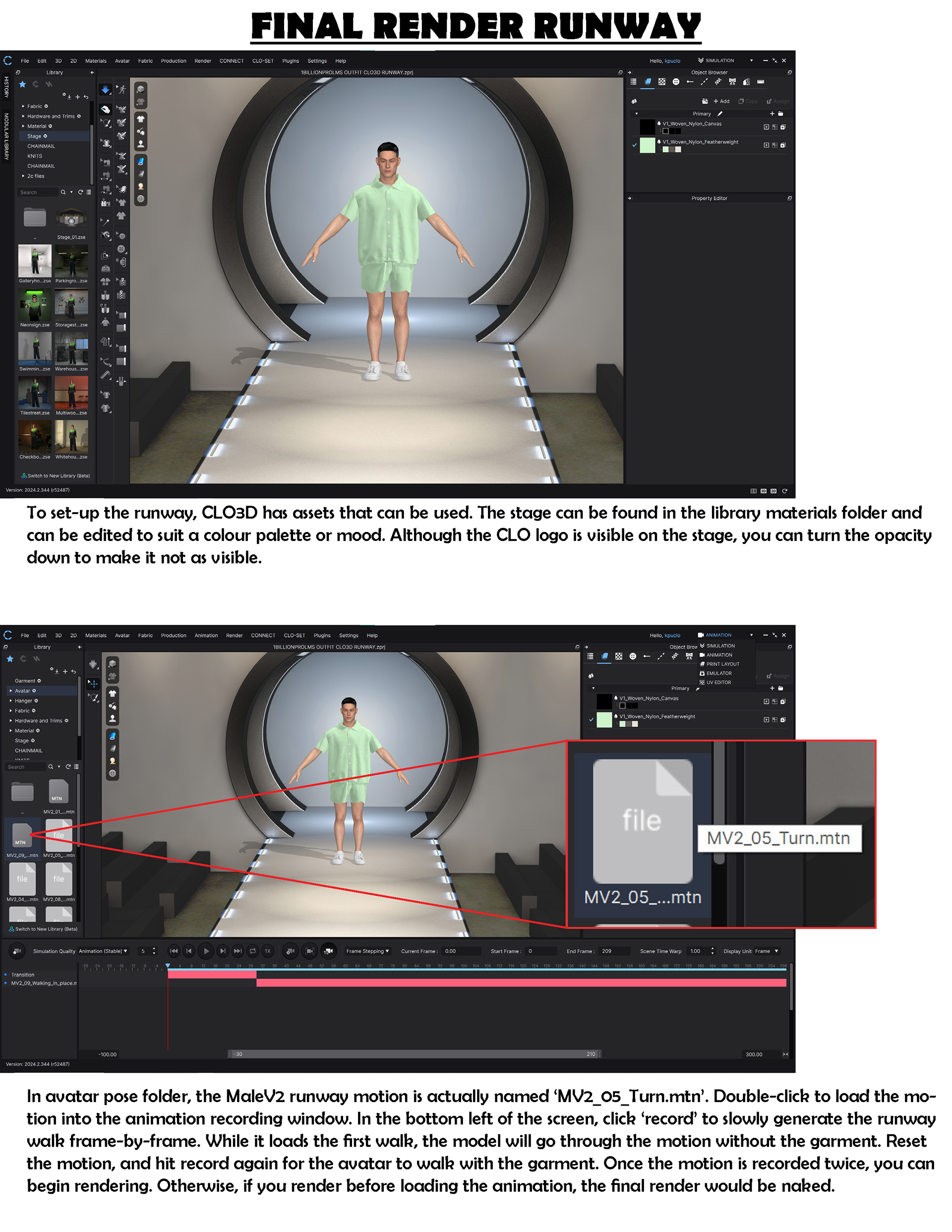Click Switch to New Library (Beta) in the top window
This screenshot has width=952, height=1232.
tap(56, 475)
